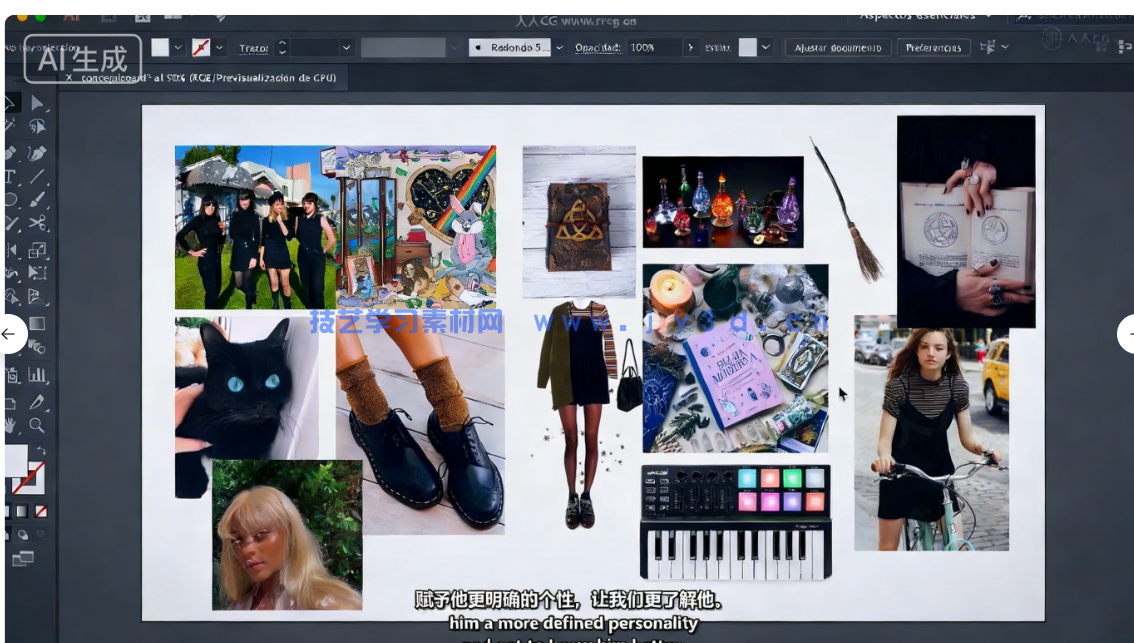Select the Hand tool
Image resolution: width=1134 pixels, height=643 pixels.
(x=11, y=426)
